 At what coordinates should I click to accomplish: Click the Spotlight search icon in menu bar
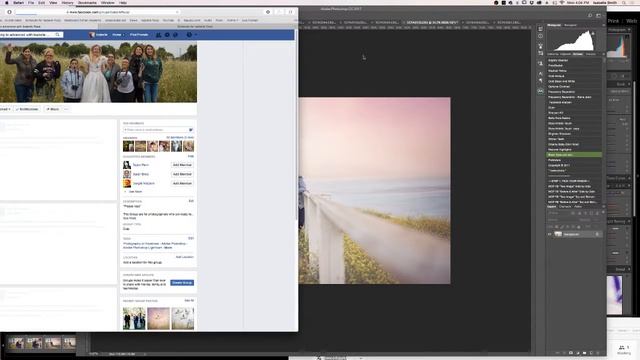624,2
